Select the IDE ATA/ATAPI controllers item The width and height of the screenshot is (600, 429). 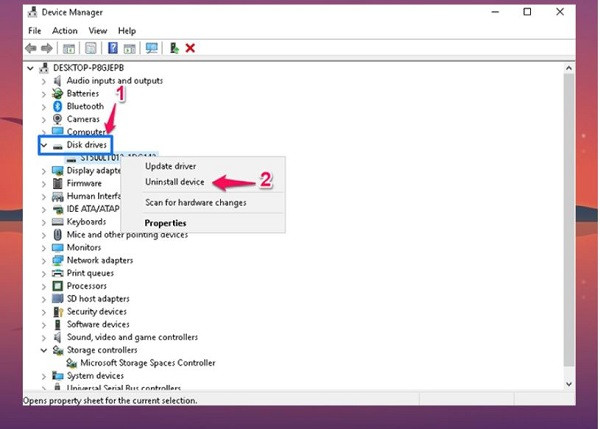93,209
